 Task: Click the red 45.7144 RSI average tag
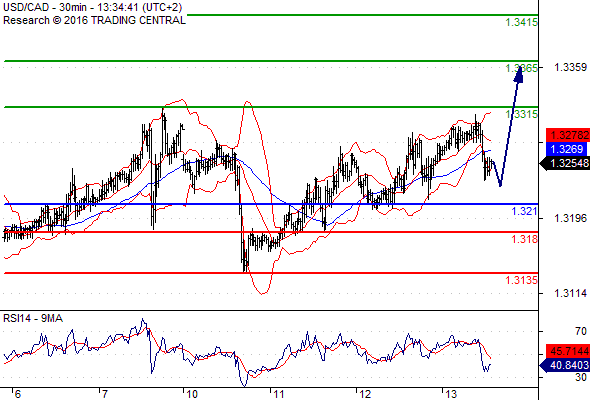(x=568, y=351)
